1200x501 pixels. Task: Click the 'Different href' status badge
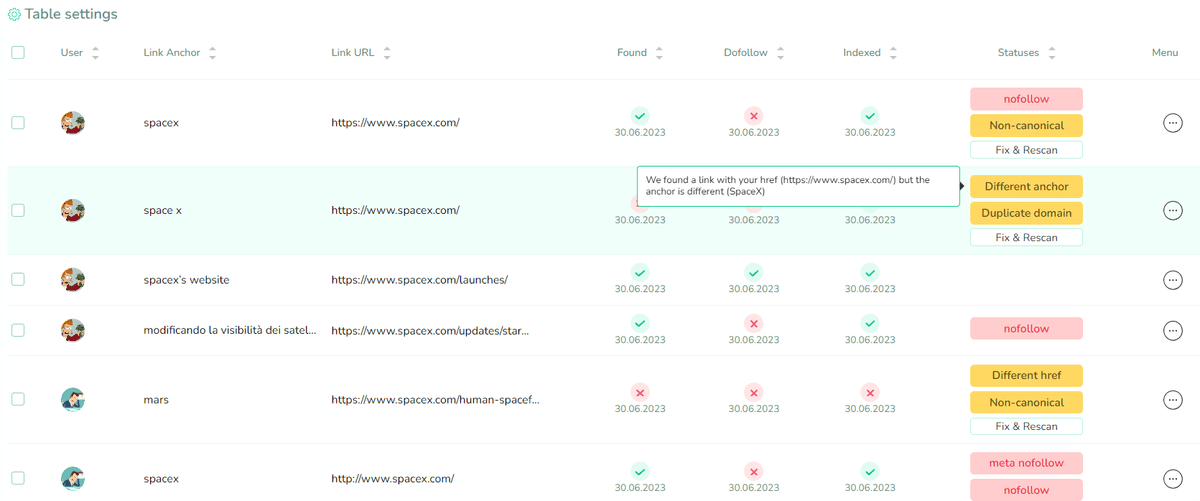(x=1026, y=376)
